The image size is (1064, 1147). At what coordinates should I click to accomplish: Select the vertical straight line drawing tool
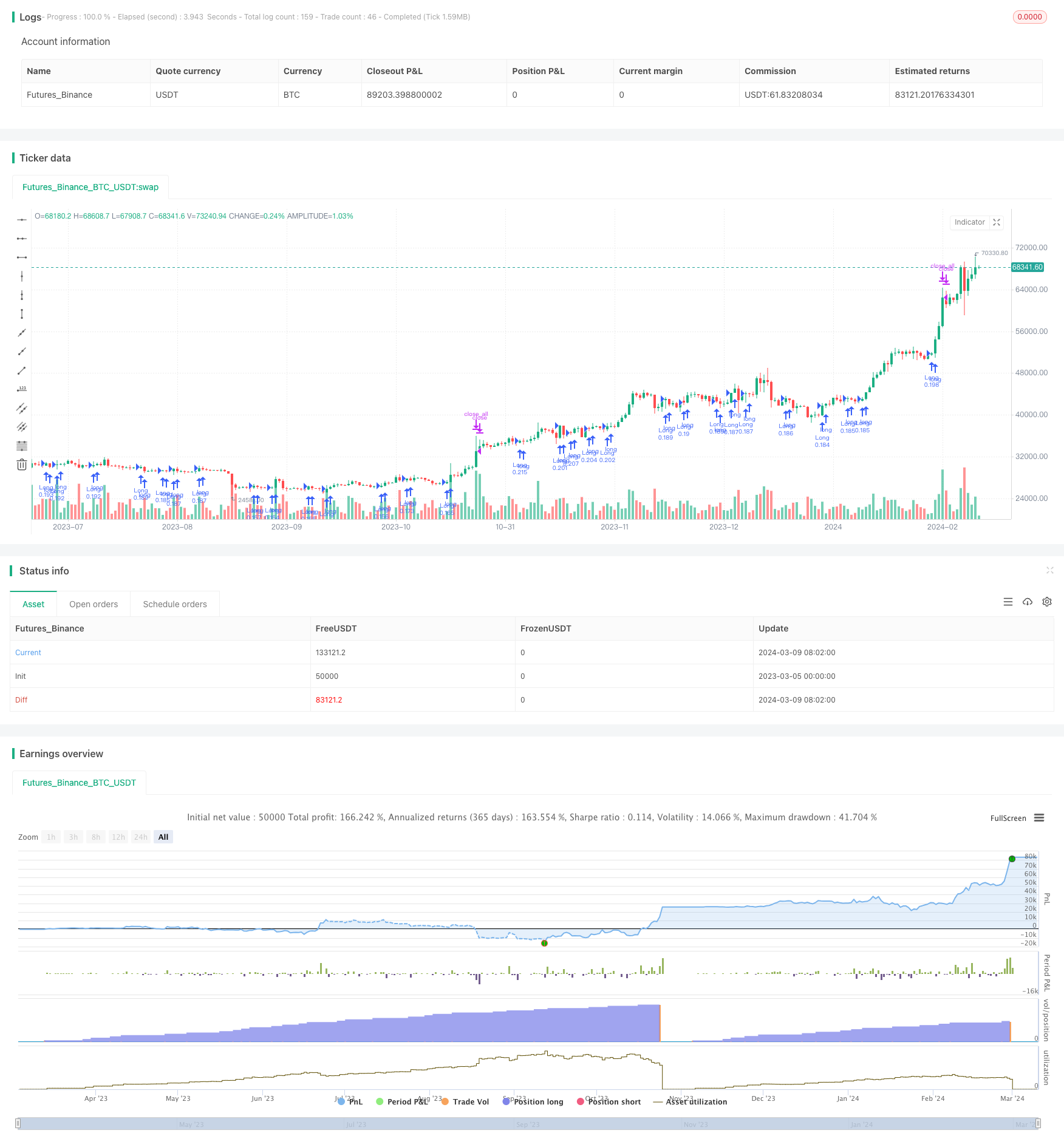(22, 276)
